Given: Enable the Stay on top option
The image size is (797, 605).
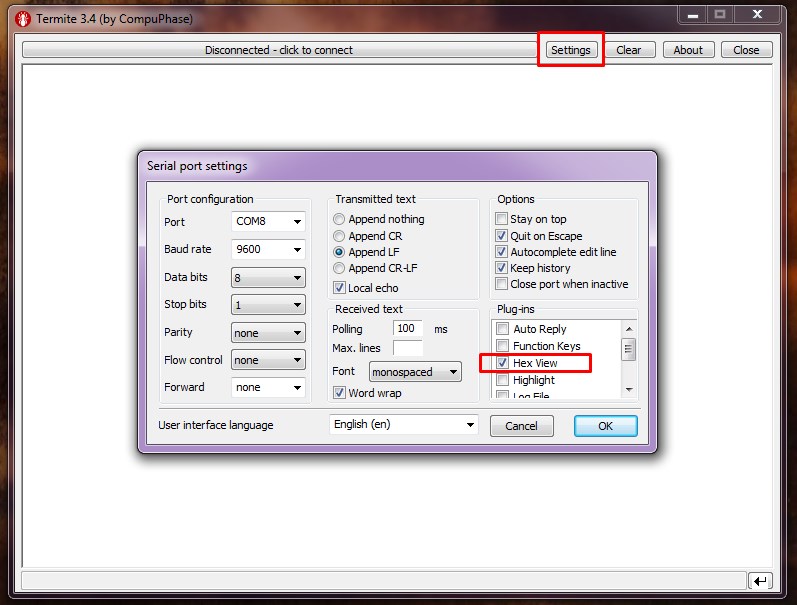Looking at the screenshot, I should (x=502, y=219).
